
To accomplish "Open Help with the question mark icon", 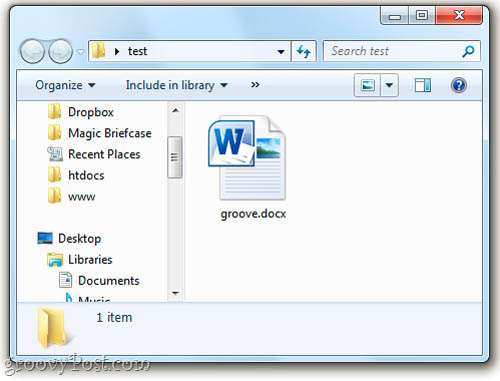I will pos(459,85).
